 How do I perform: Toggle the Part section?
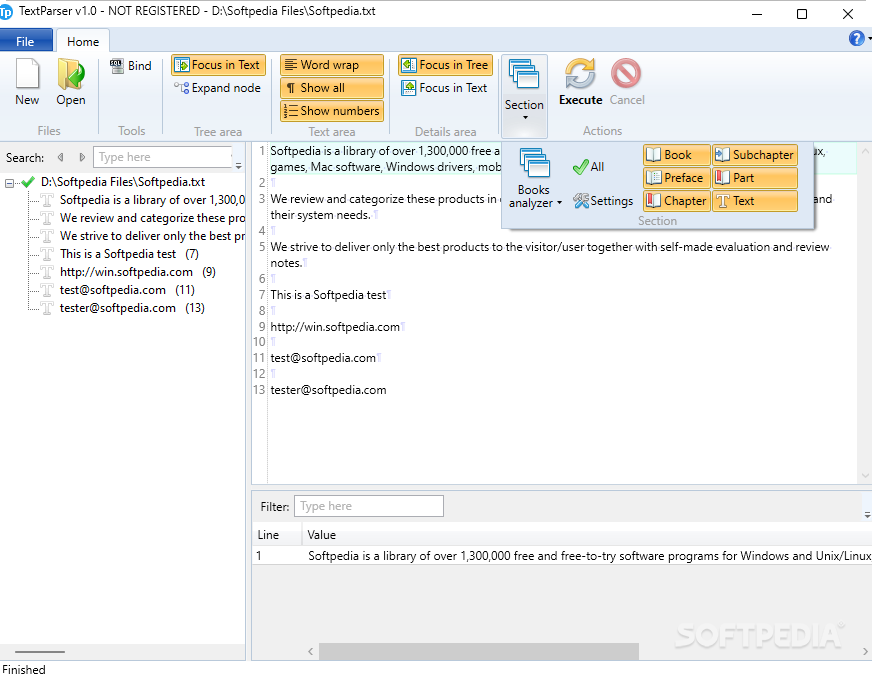tap(755, 178)
